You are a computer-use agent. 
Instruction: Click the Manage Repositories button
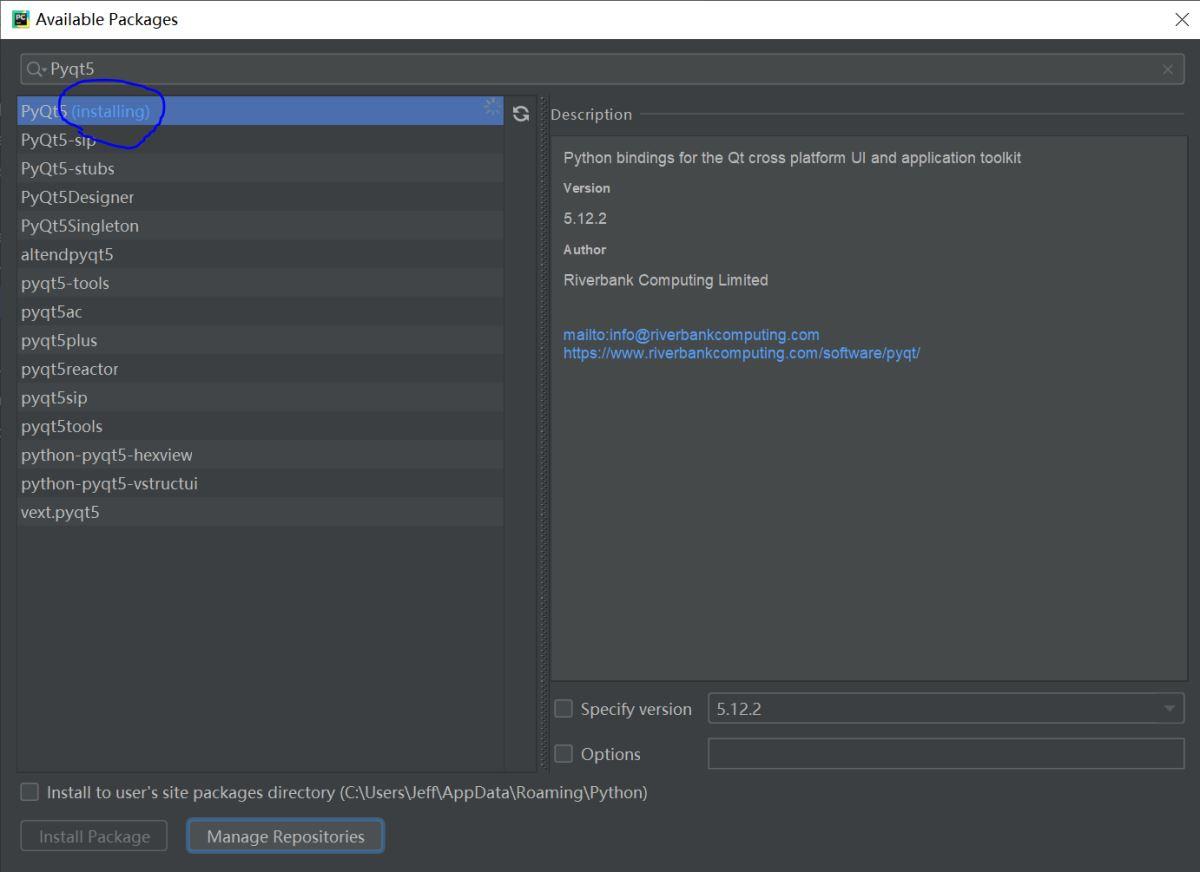[285, 836]
